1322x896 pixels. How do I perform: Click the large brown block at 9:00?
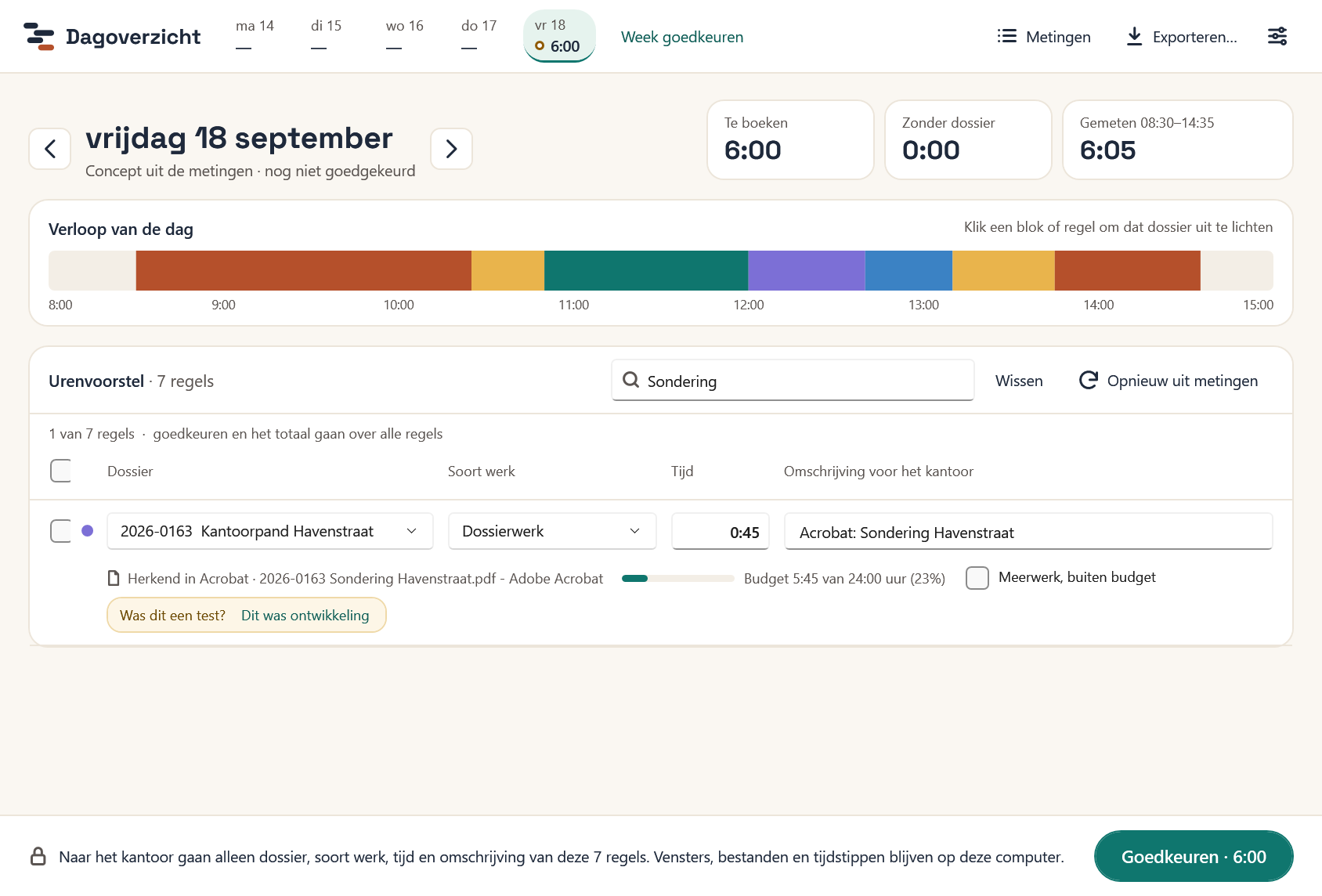pyautogui.click(x=304, y=270)
